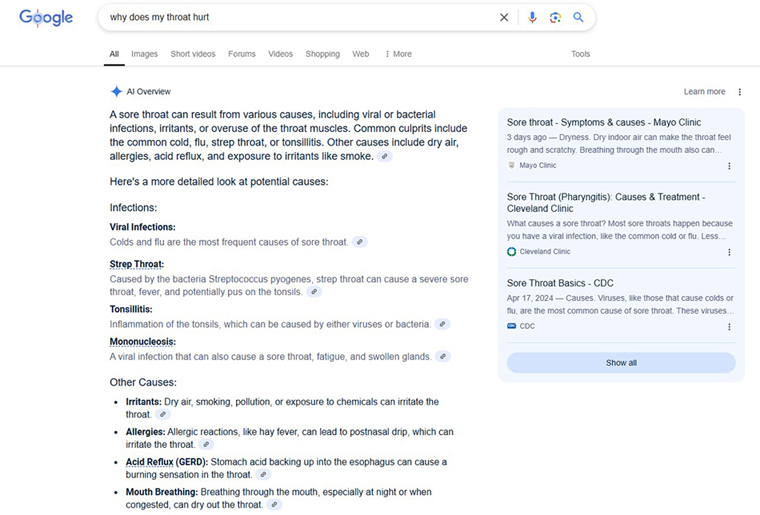Open source link after Allergies bullet
This screenshot has width=760, height=515.
tap(206, 444)
